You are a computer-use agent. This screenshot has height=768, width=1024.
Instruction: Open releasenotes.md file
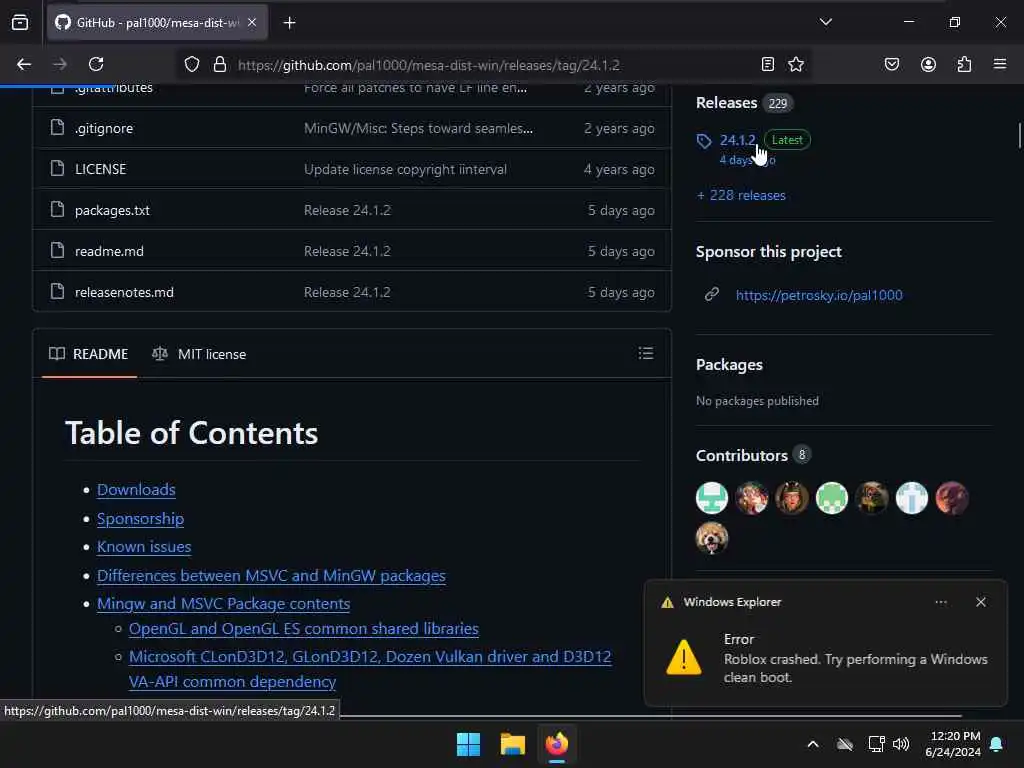coord(124,293)
